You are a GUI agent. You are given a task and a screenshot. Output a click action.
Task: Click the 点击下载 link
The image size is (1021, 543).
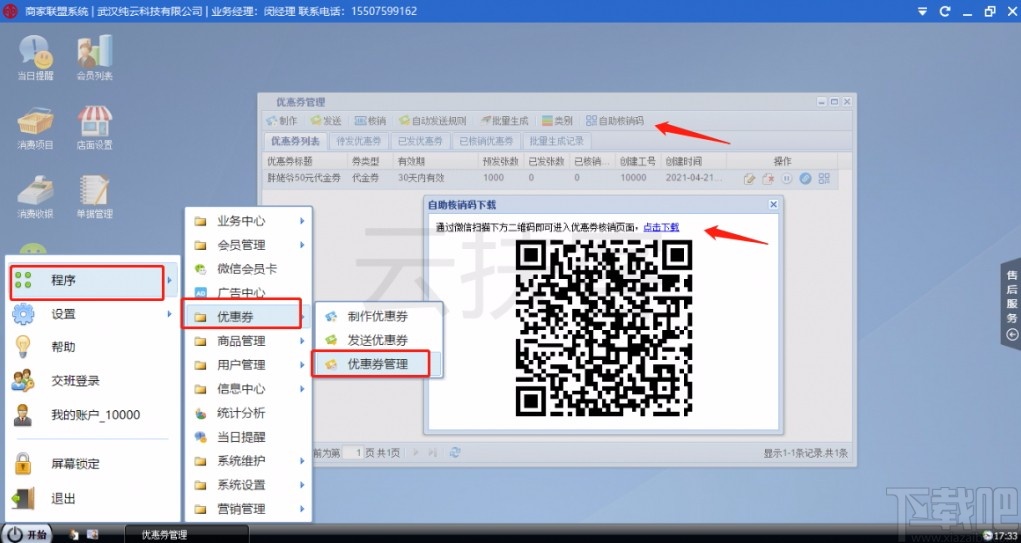click(661, 227)
